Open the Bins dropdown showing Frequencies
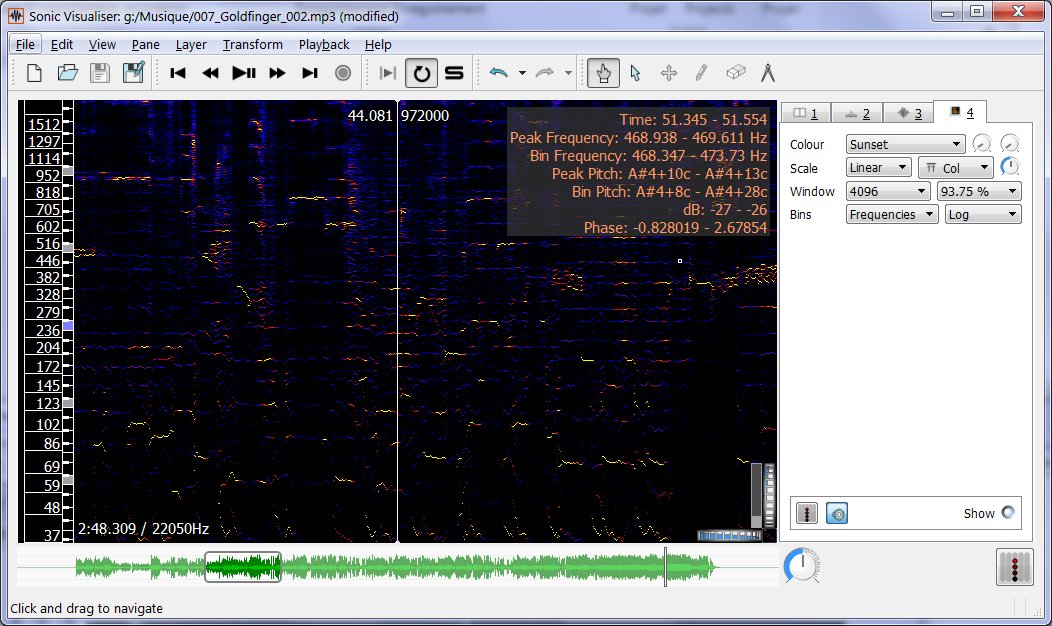1052x626 pixels. 892,215
